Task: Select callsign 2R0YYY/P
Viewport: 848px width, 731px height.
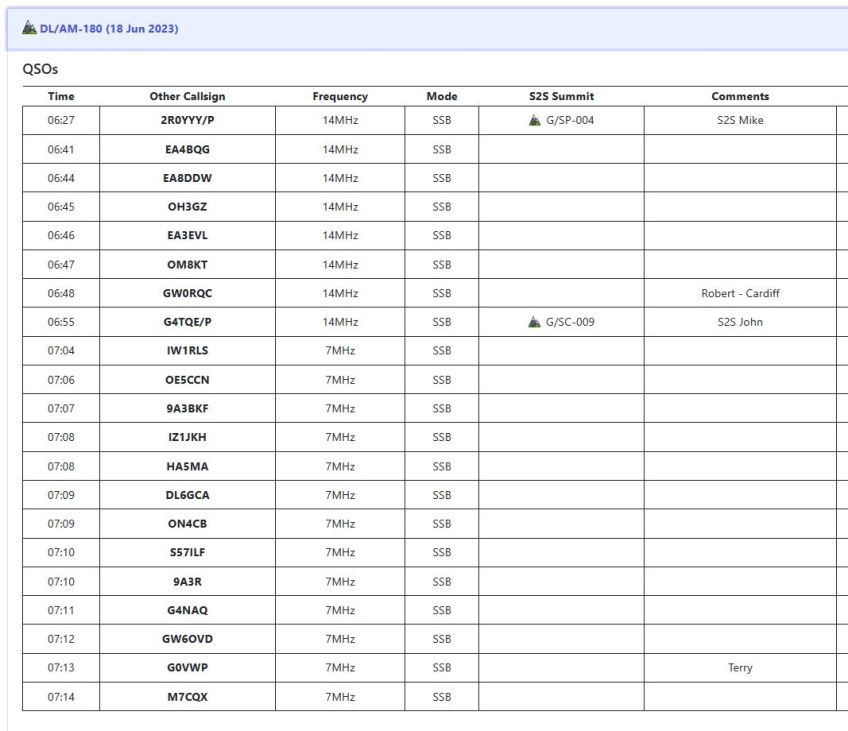Action: click(187, 121)
